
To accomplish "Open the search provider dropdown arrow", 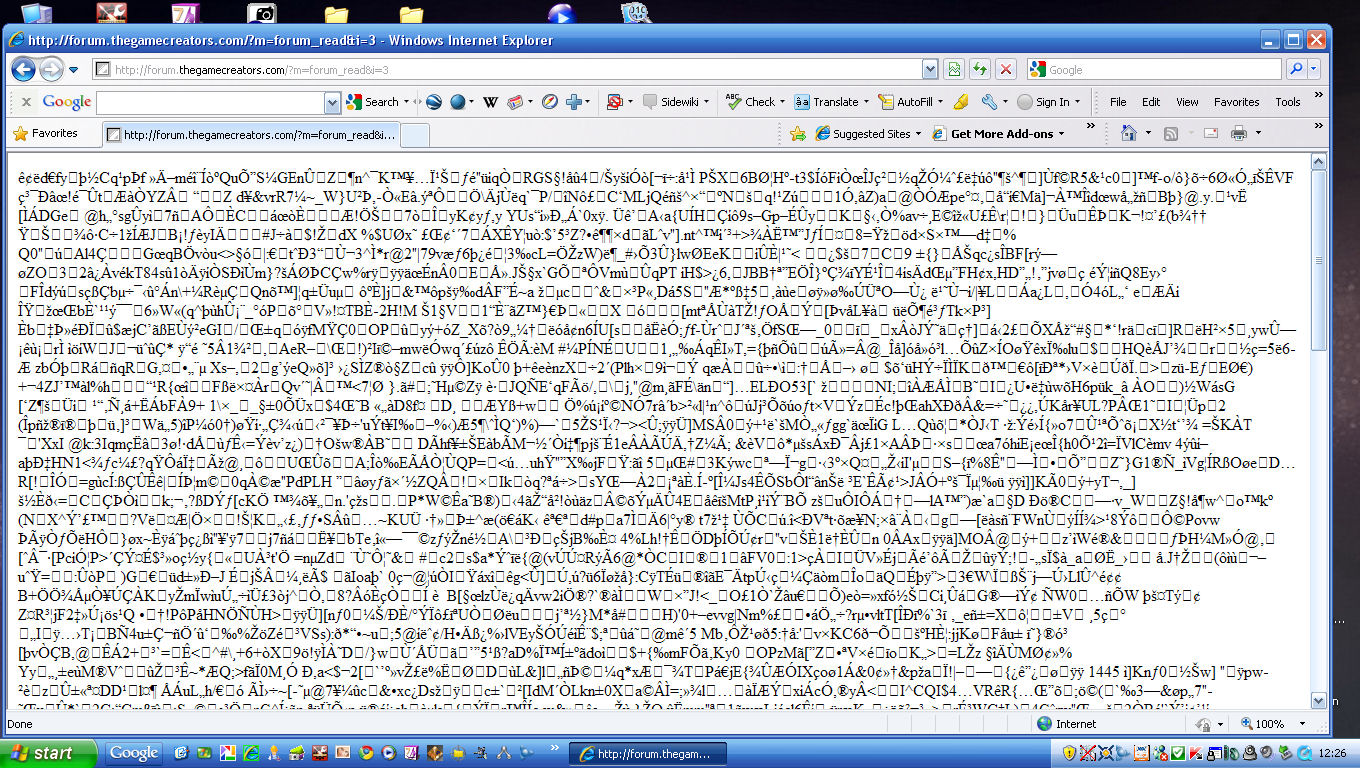I will (x=1315, y=70).
